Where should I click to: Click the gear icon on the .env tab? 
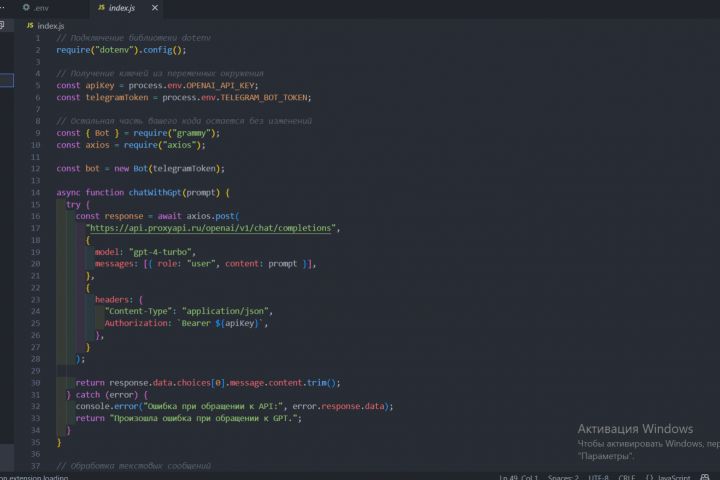point(26,7)
